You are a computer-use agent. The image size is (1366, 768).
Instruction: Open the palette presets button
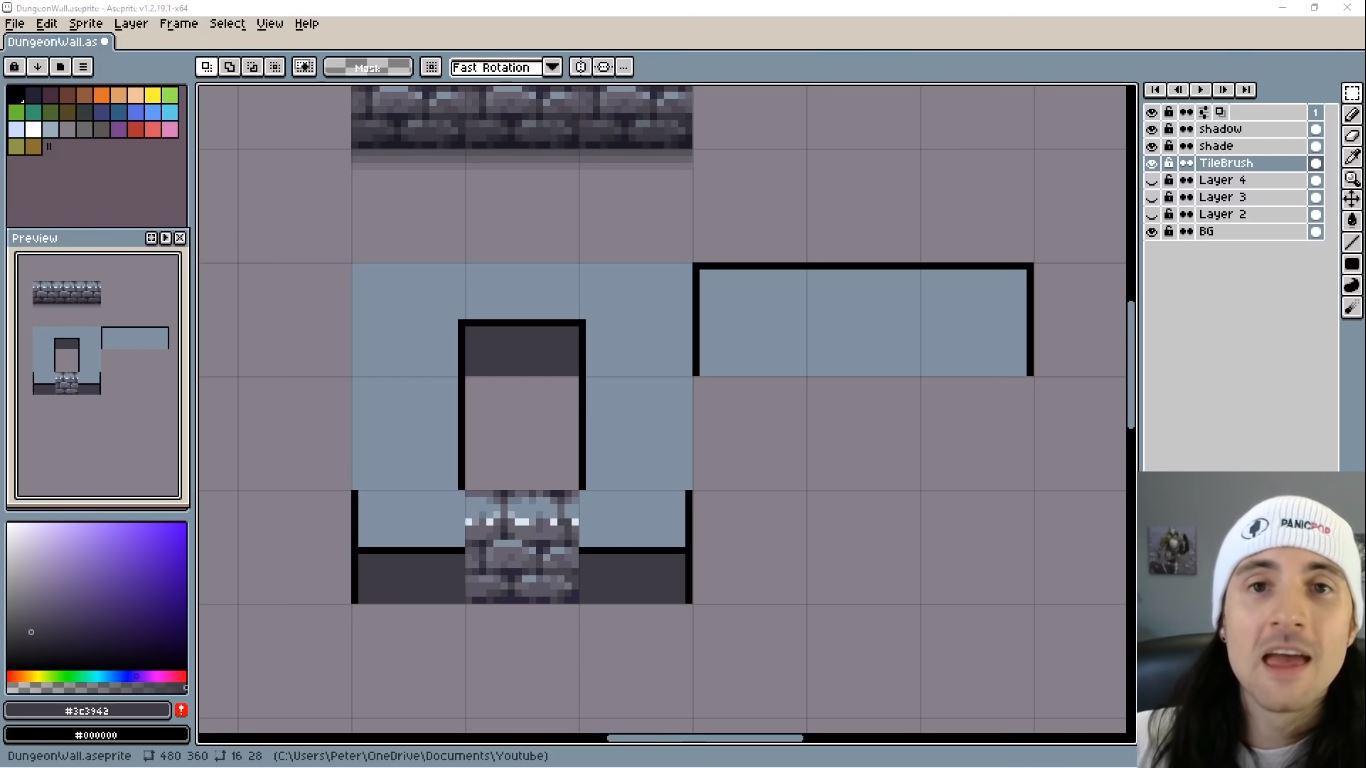[x=60, y=67]
